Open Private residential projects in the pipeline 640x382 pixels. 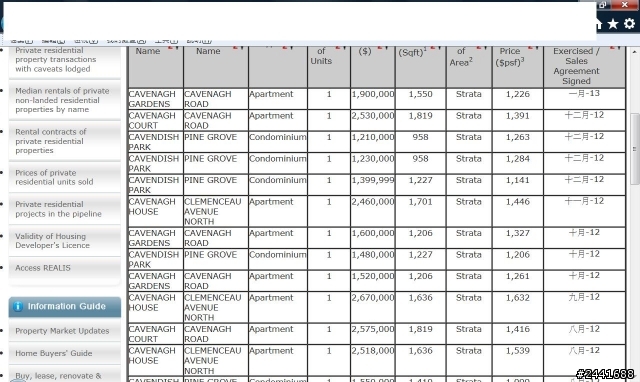58,209
